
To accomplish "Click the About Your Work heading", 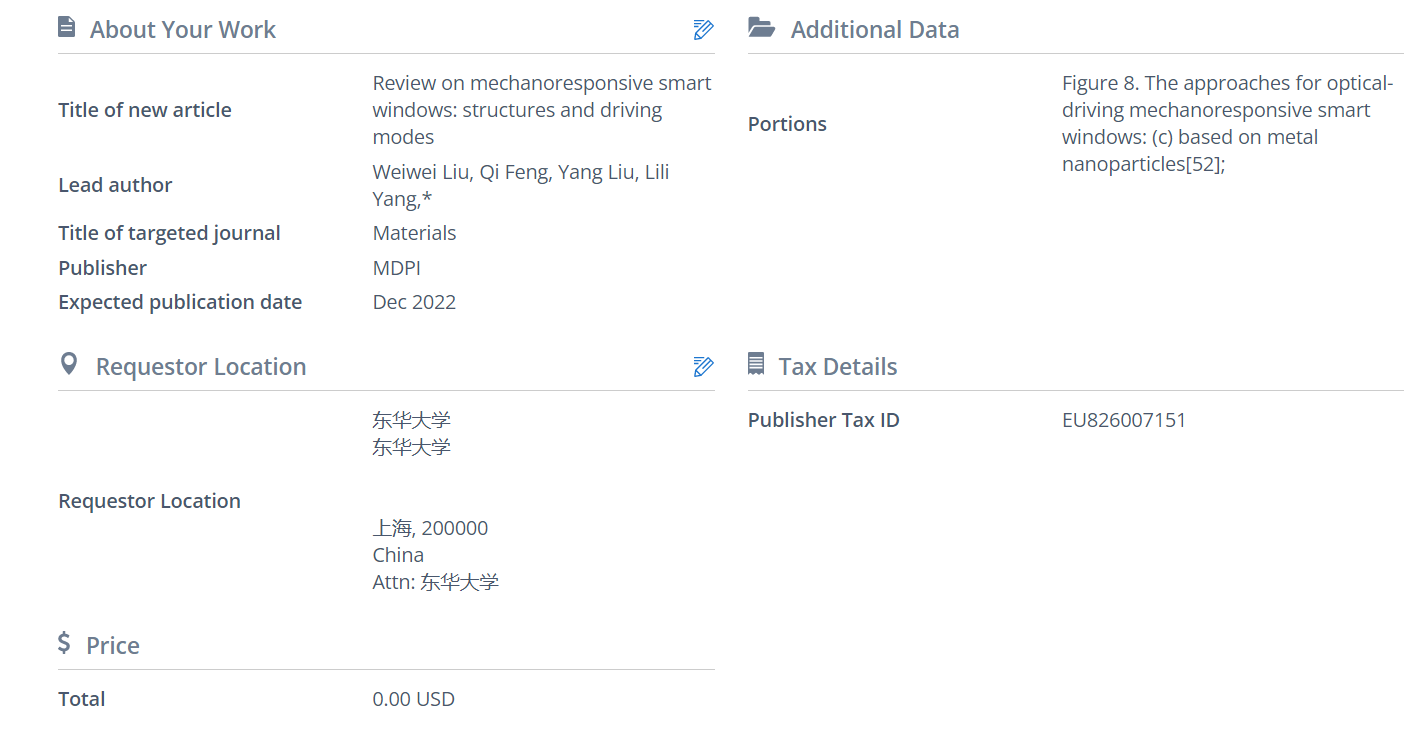I will click(183, 30).
